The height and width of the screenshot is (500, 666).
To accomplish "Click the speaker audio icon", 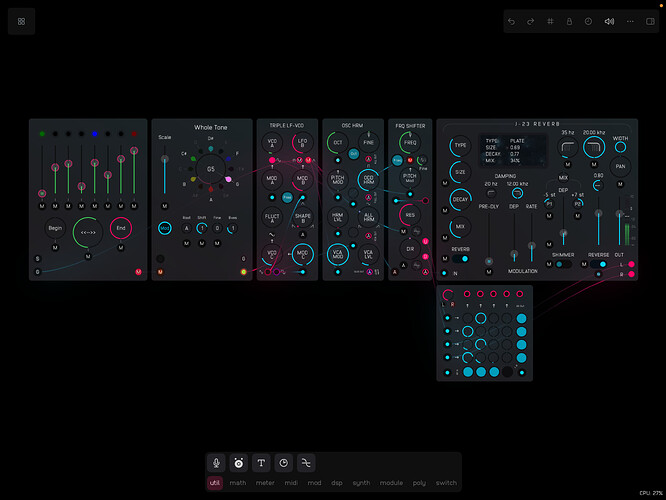I will tap(609, 21).
